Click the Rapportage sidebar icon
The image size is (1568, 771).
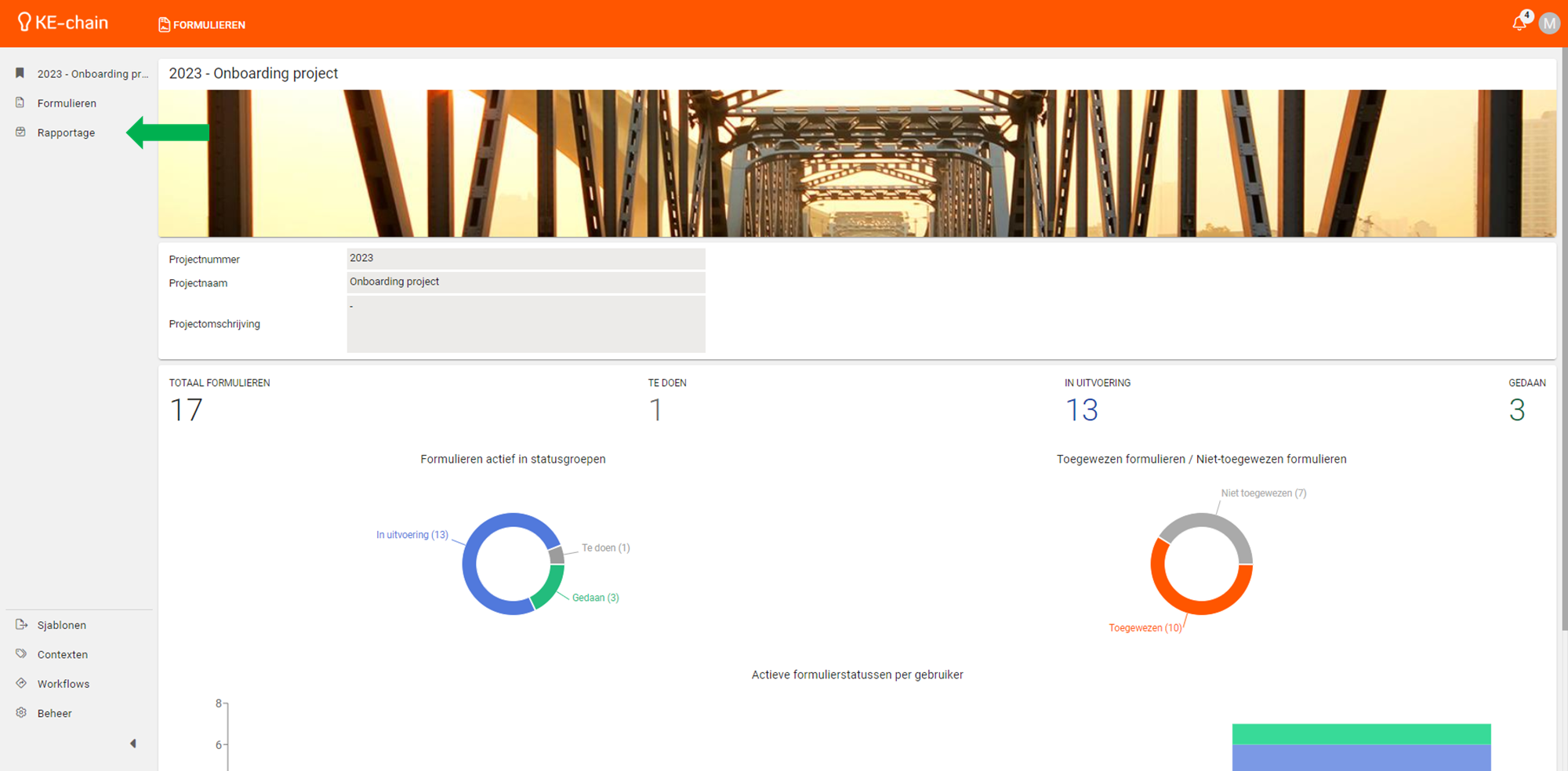point(20,132)
